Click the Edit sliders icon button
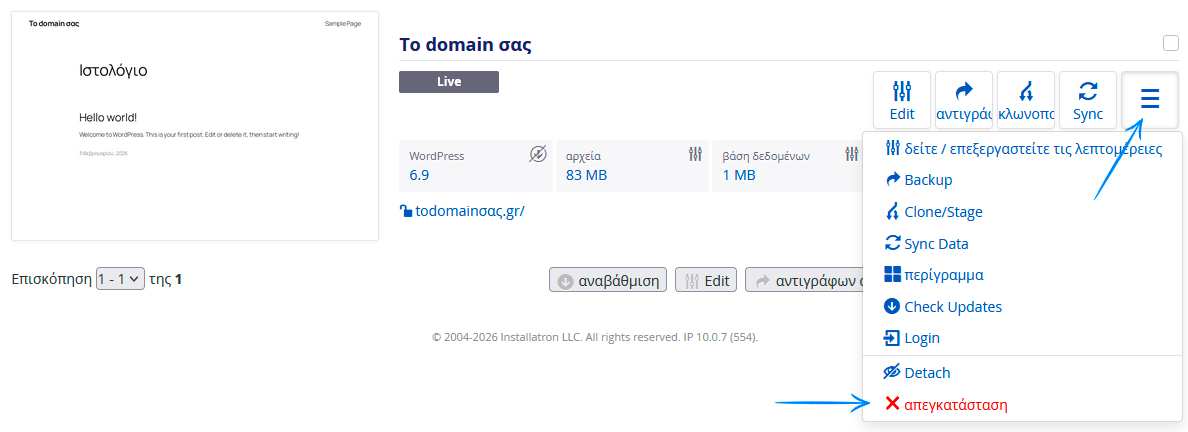This screenshot has width=1188, height=432. (902, 101)
